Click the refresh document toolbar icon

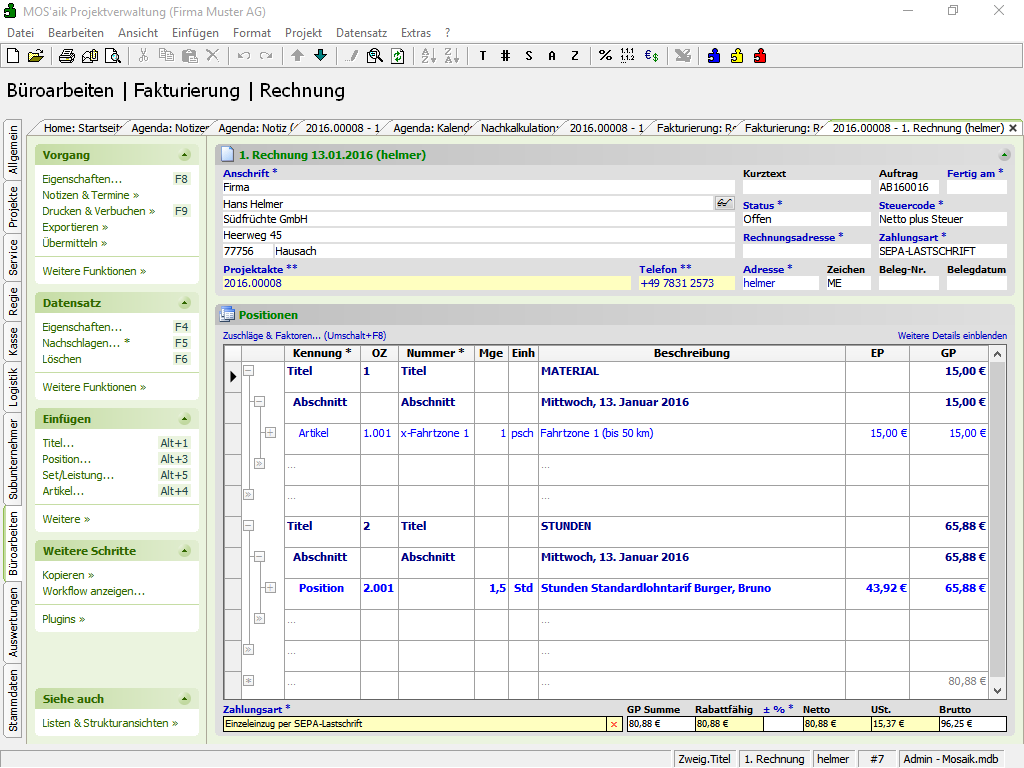(x=397, y=56)
